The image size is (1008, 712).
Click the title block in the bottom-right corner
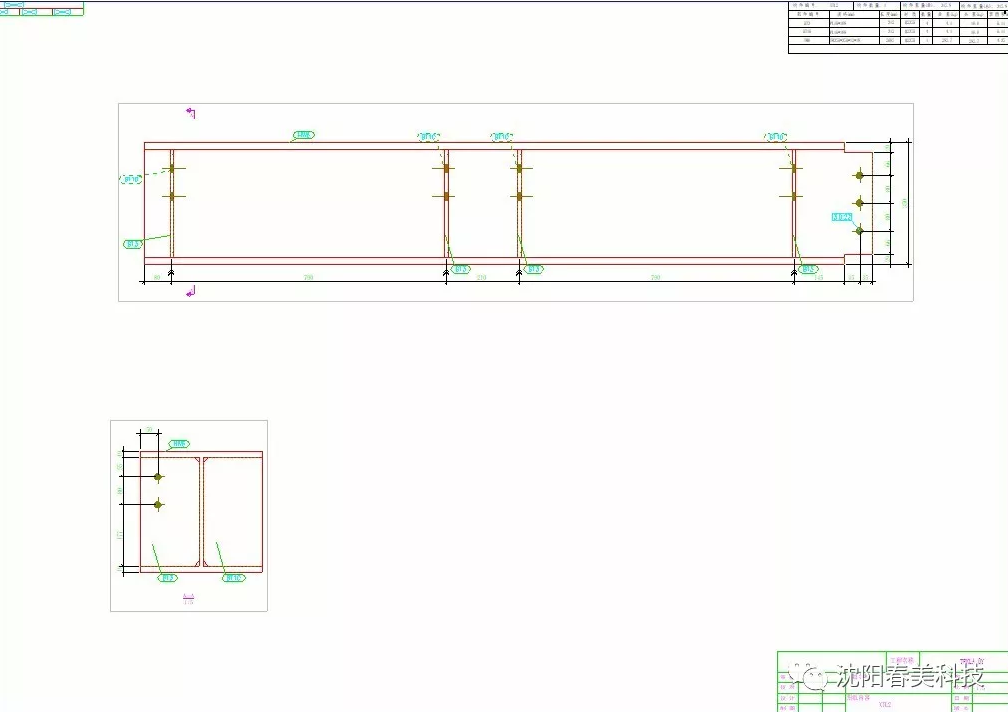tap(892, 681)
